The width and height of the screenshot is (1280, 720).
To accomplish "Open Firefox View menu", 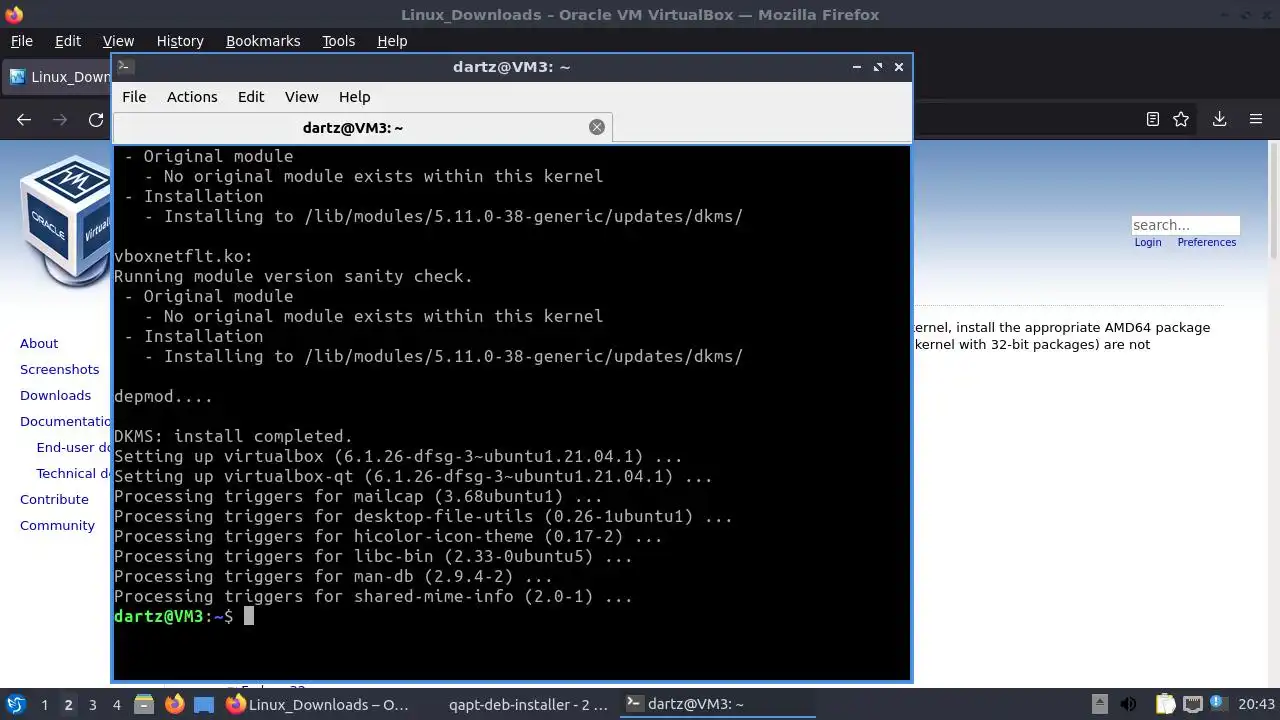I will coord(118,41).
